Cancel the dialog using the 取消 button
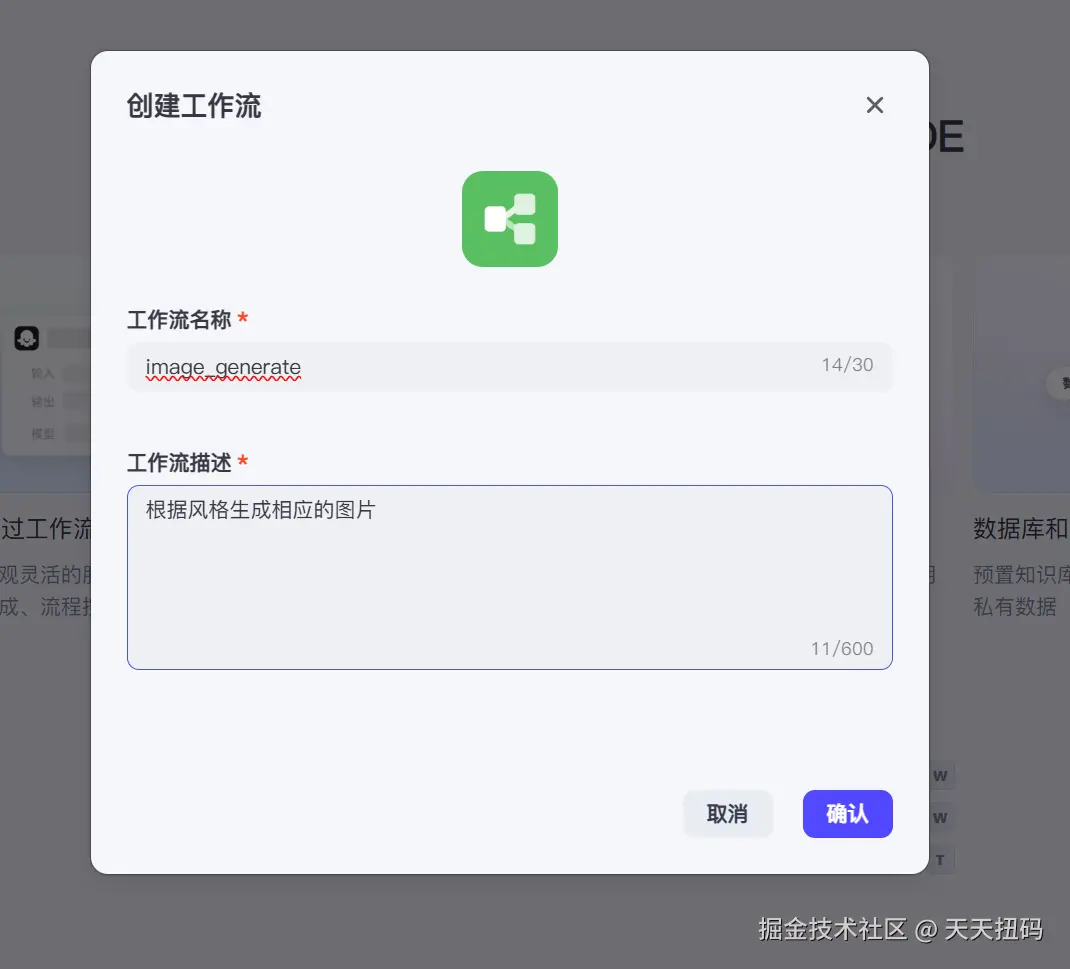 728,814
